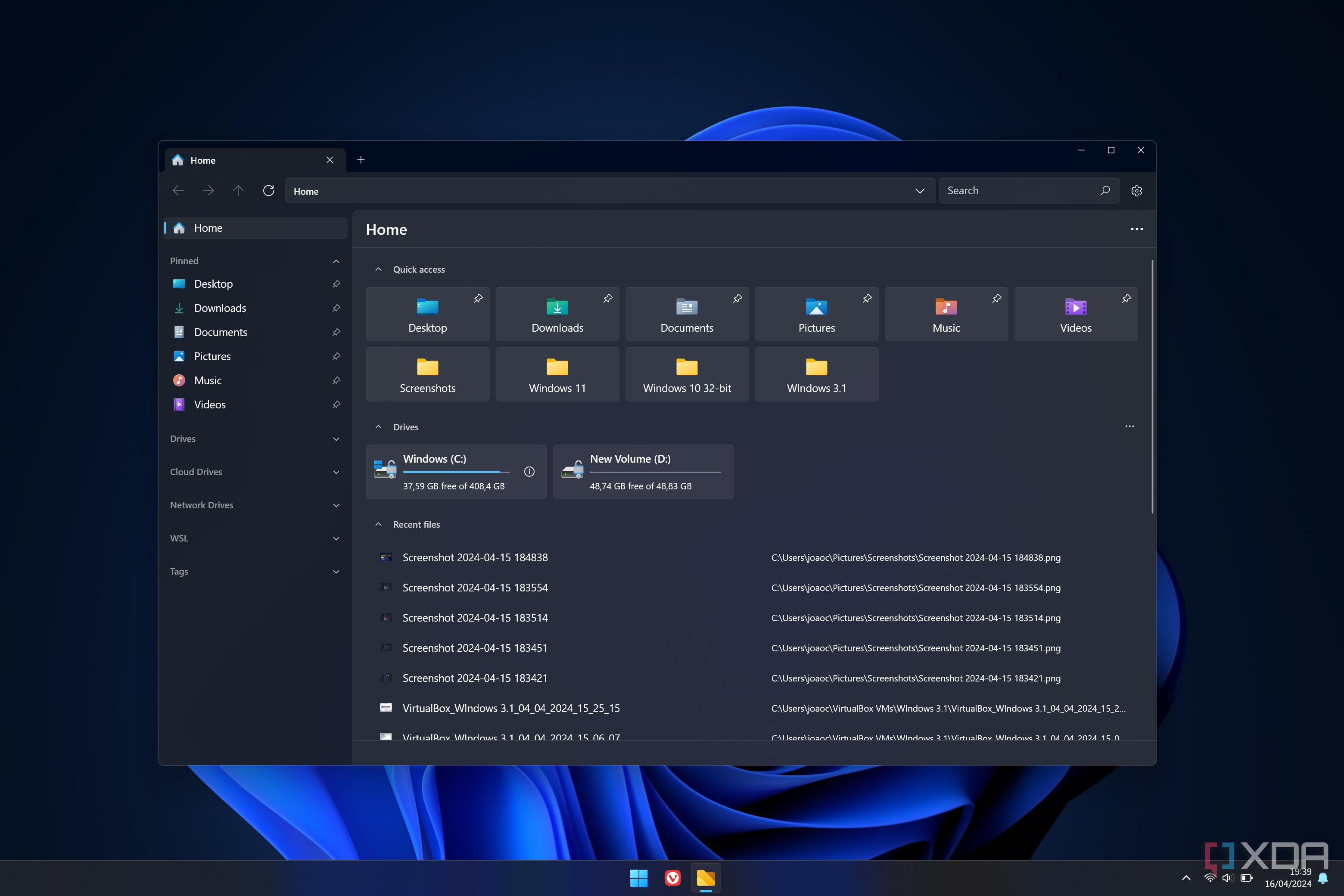The width and height of the screenshot is (1344, 896).
Task: Collapse the Recent files section
Action: 378,524
